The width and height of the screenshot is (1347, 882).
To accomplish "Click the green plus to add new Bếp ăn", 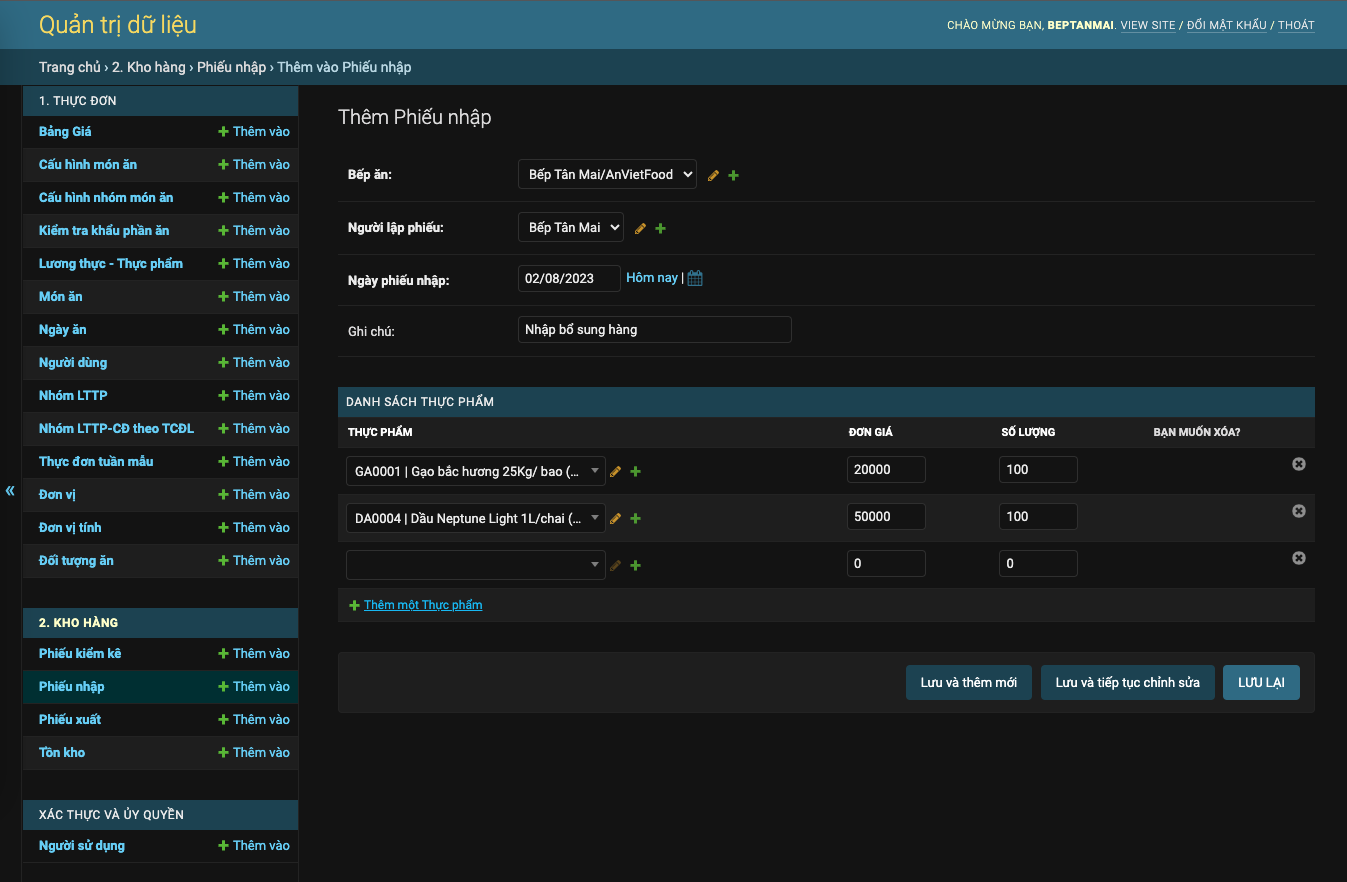I will pos(733,174).
